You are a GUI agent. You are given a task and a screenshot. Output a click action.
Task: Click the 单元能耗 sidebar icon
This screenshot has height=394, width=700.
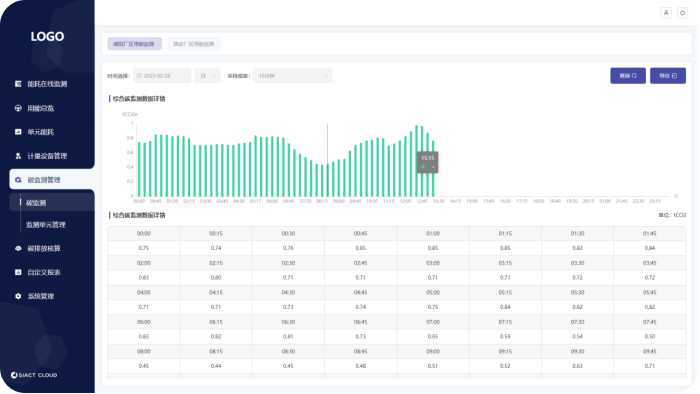pyautogui.click(x=18, y=132)
